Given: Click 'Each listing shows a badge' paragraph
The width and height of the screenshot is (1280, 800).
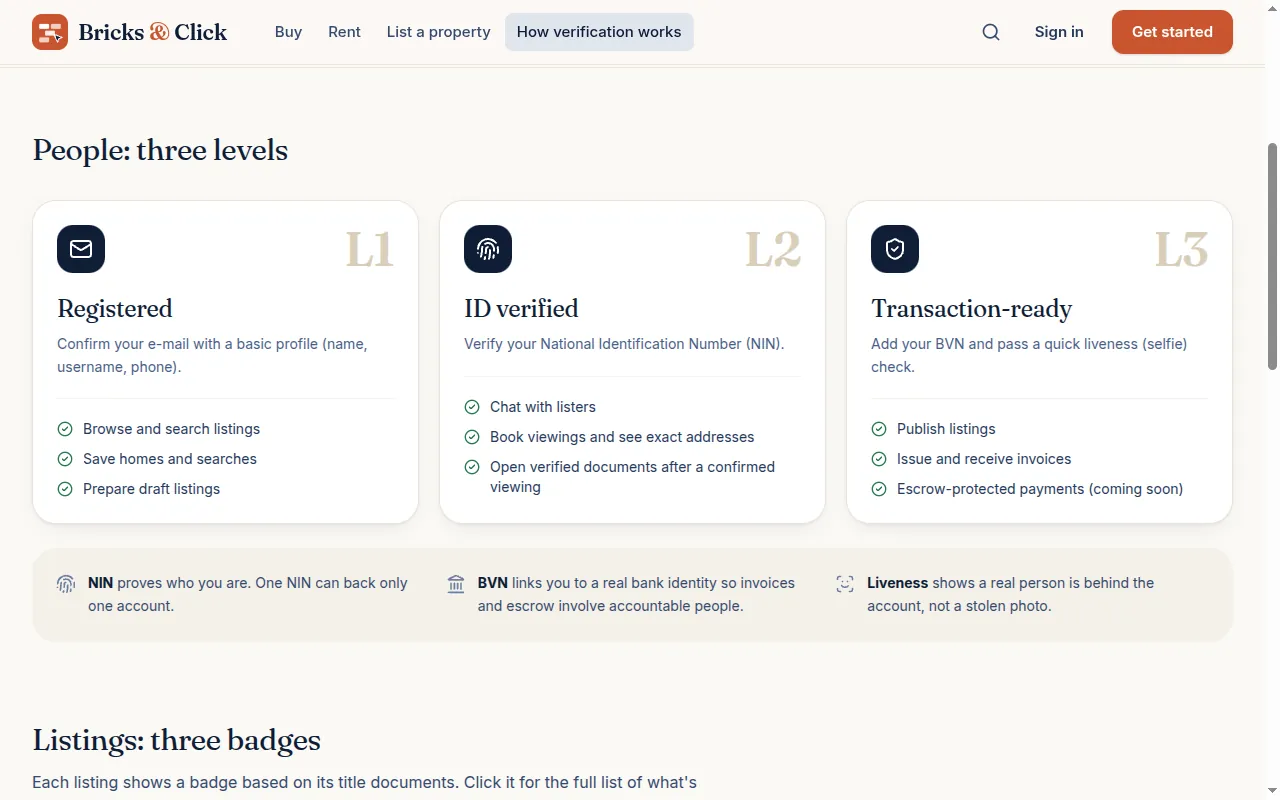Looking at the screenshot, I should coord(364,782).
